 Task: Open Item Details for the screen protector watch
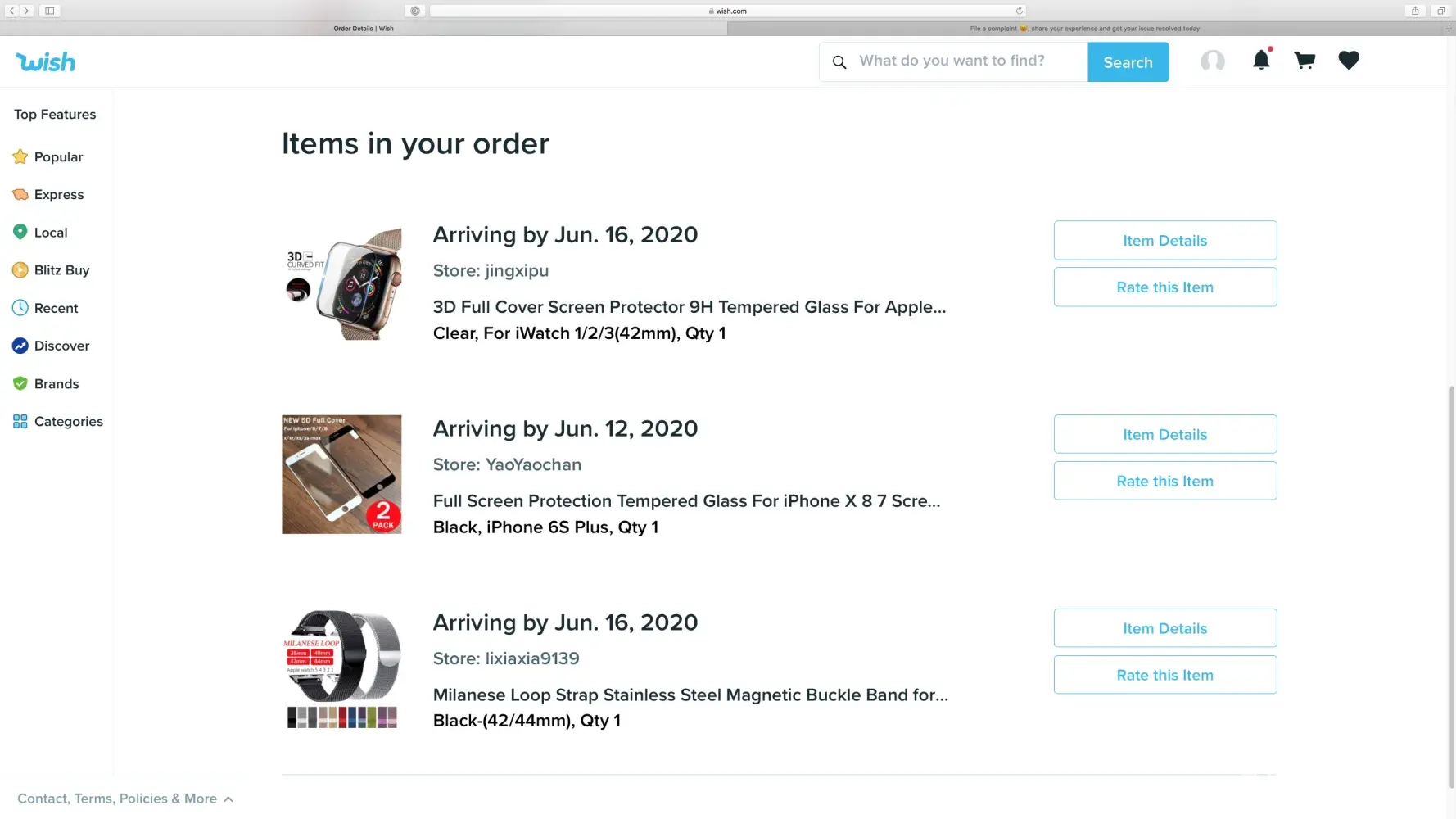[1164, 241]
